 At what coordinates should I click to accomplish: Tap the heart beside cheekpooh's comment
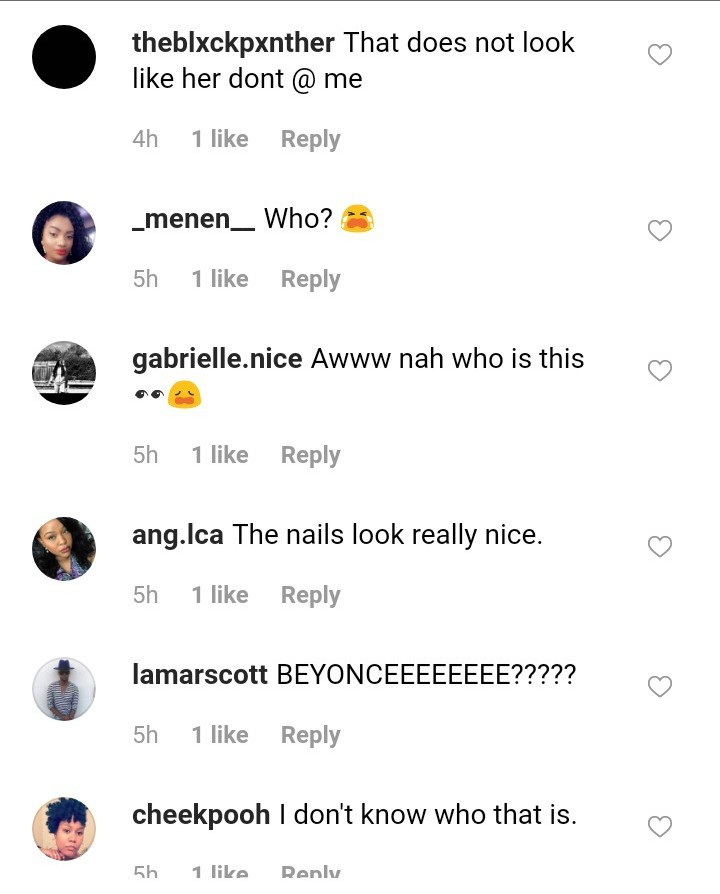(660, 827)
